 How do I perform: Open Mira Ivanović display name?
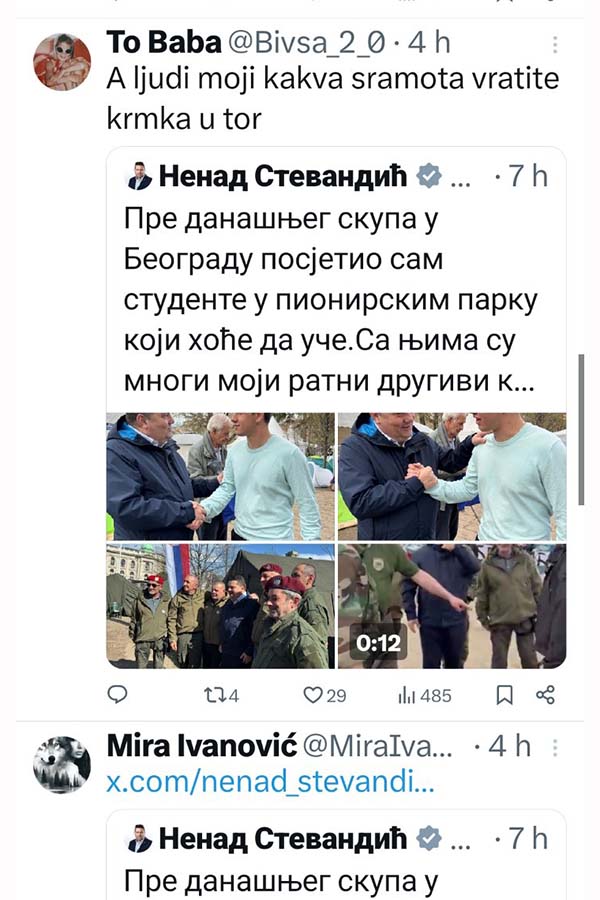click(x=202, y=746)
